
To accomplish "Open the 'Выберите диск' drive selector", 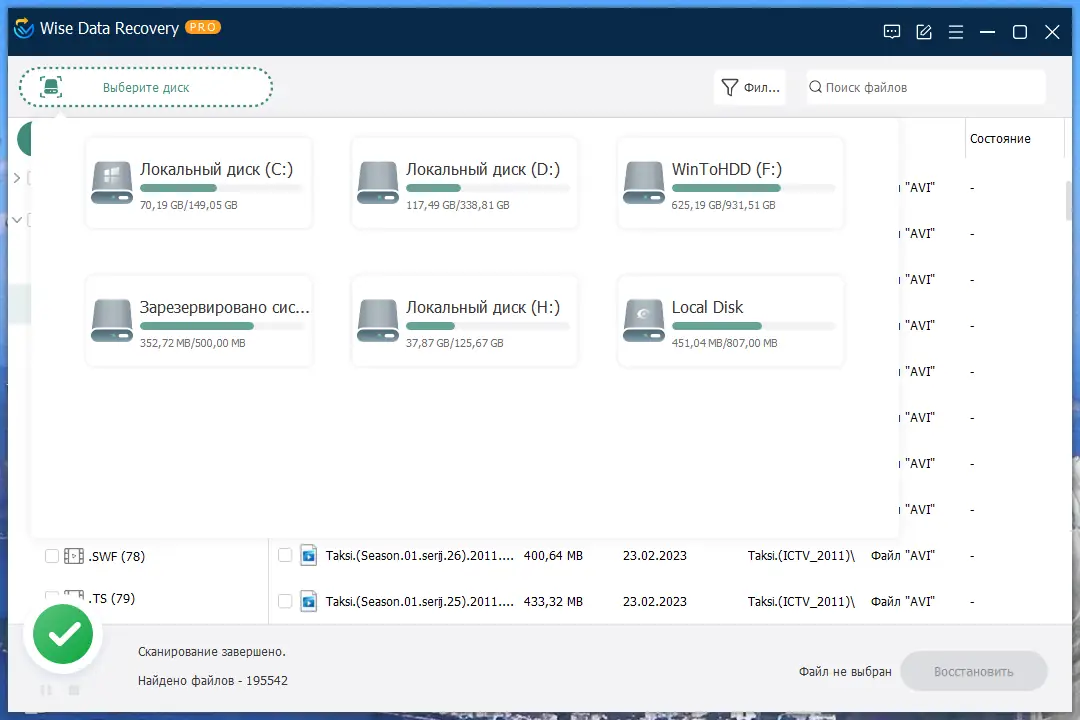I will [x=146, y=88].
